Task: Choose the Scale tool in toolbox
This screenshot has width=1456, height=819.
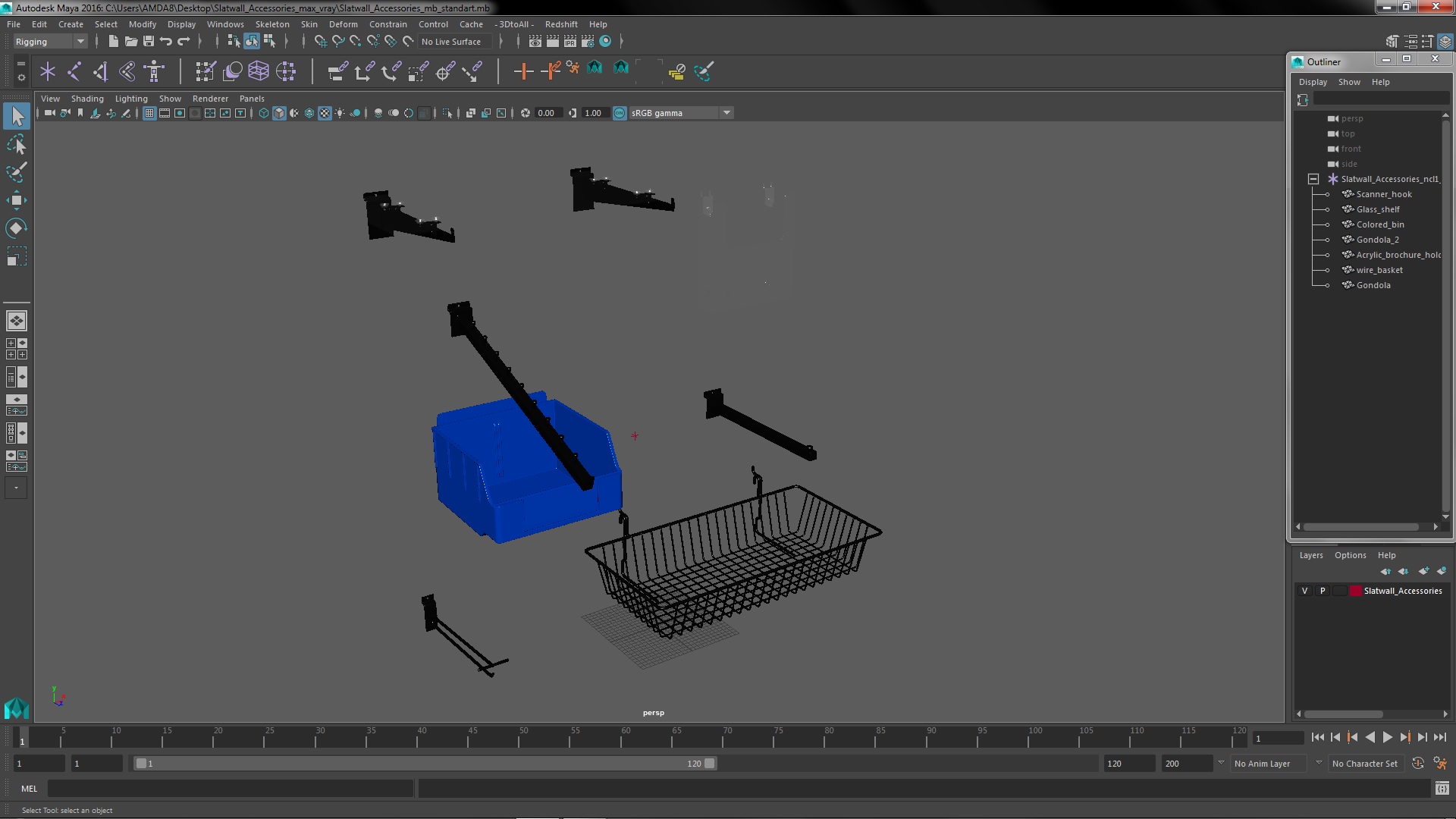Action: pyautogui.click(x=17, y=256)
